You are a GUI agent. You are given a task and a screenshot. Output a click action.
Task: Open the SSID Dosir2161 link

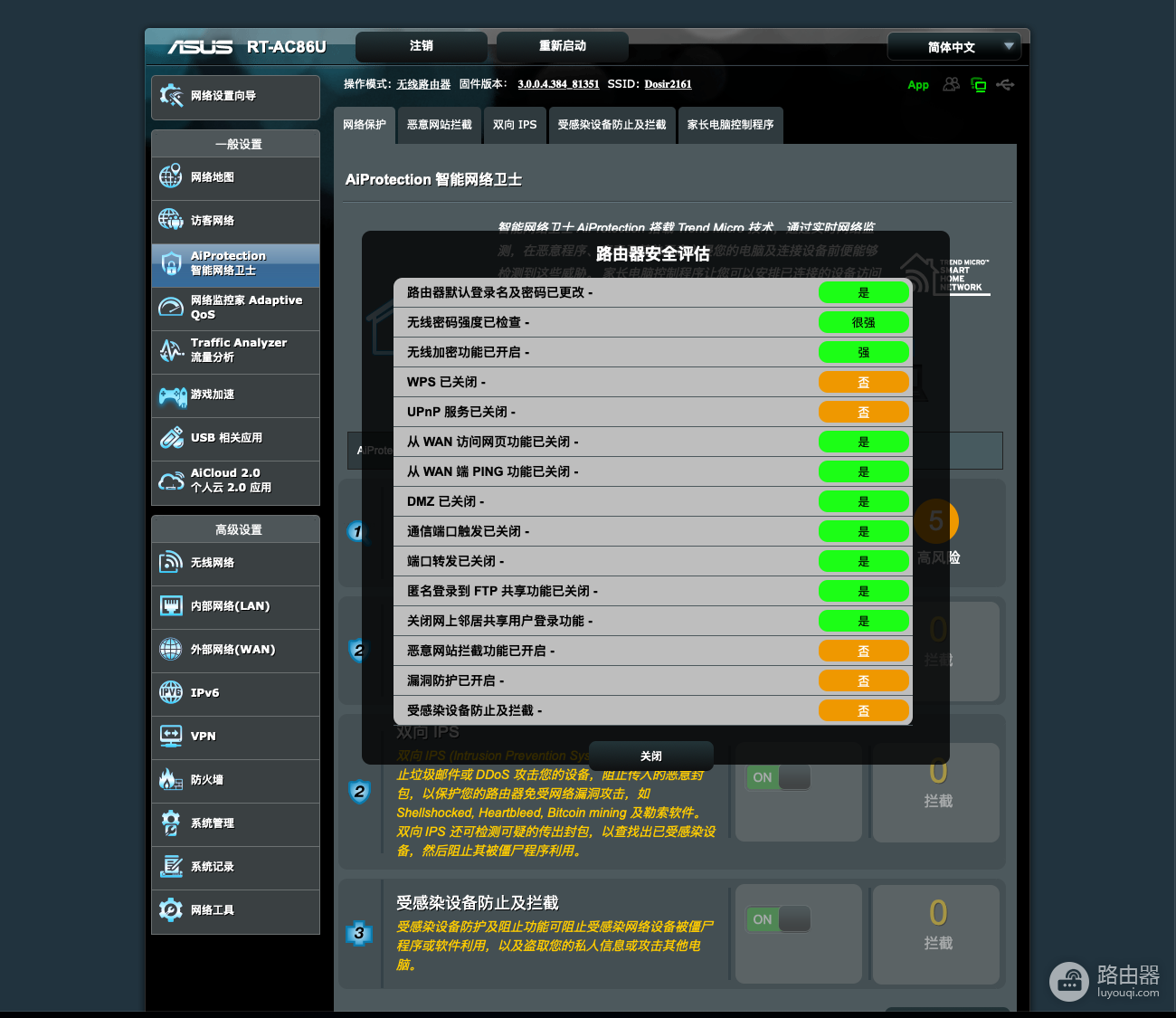(x=668, y=84)
